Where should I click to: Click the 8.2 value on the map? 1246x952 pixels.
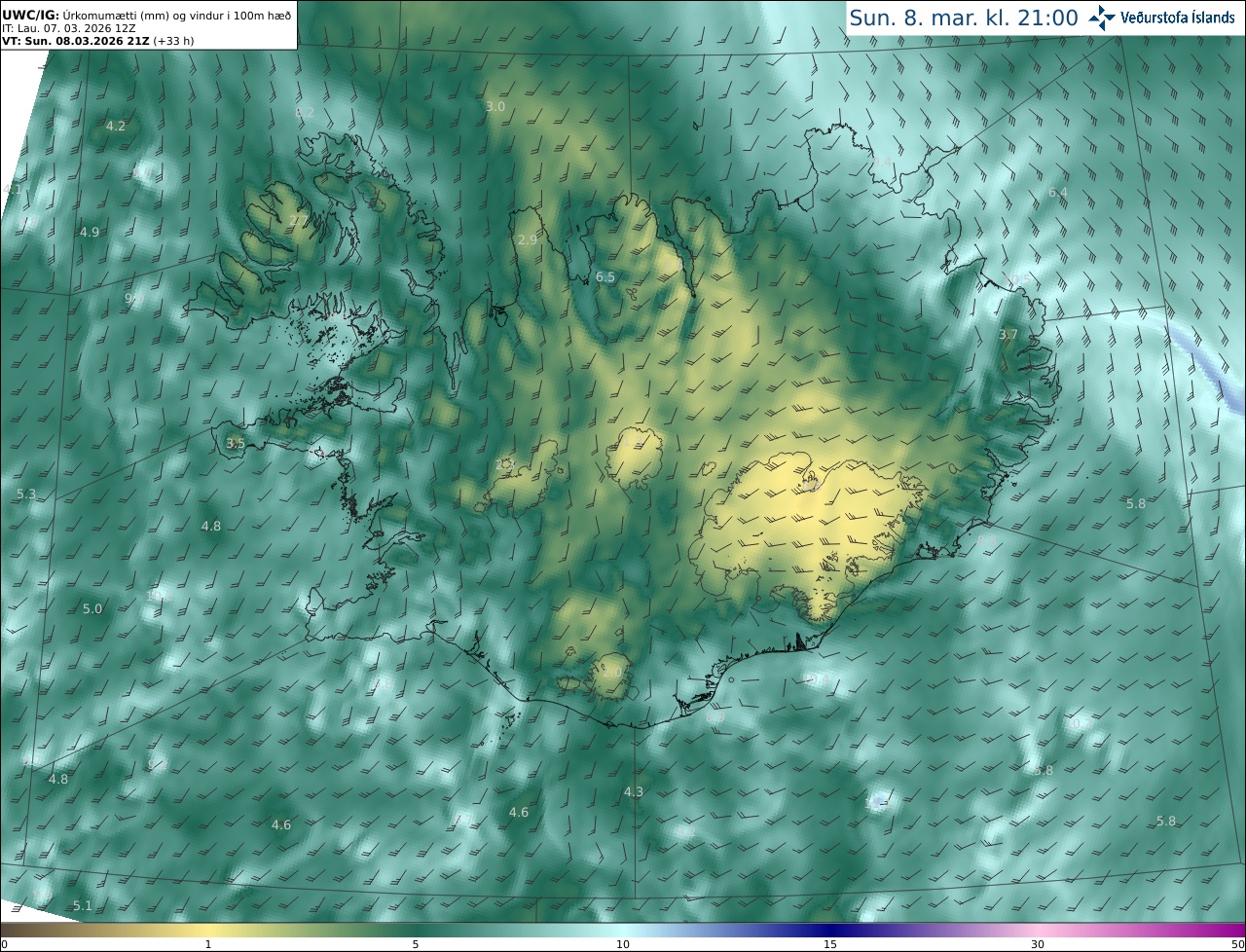point(305,113)
